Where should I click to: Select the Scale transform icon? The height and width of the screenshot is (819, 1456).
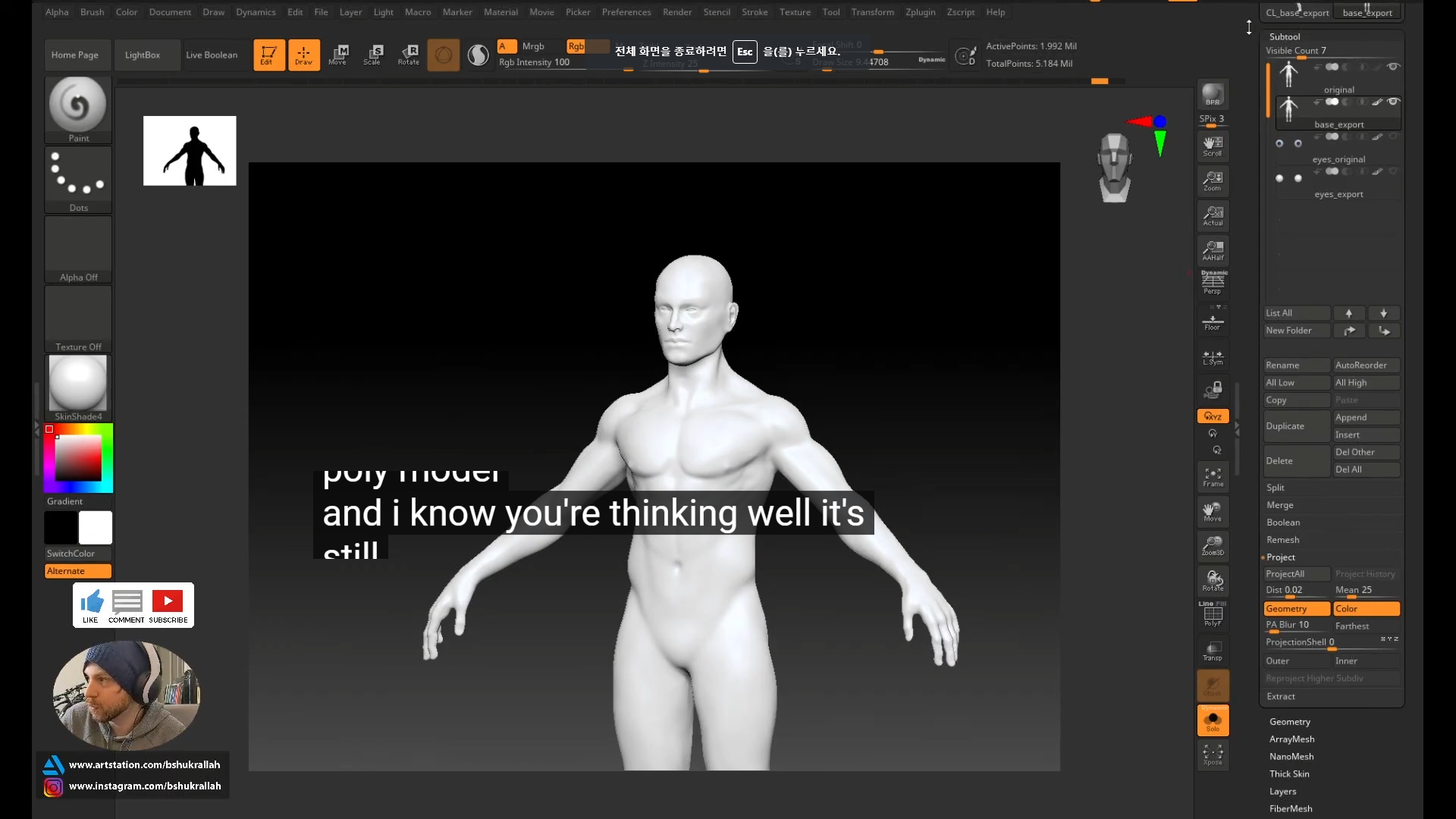(373, 55)
